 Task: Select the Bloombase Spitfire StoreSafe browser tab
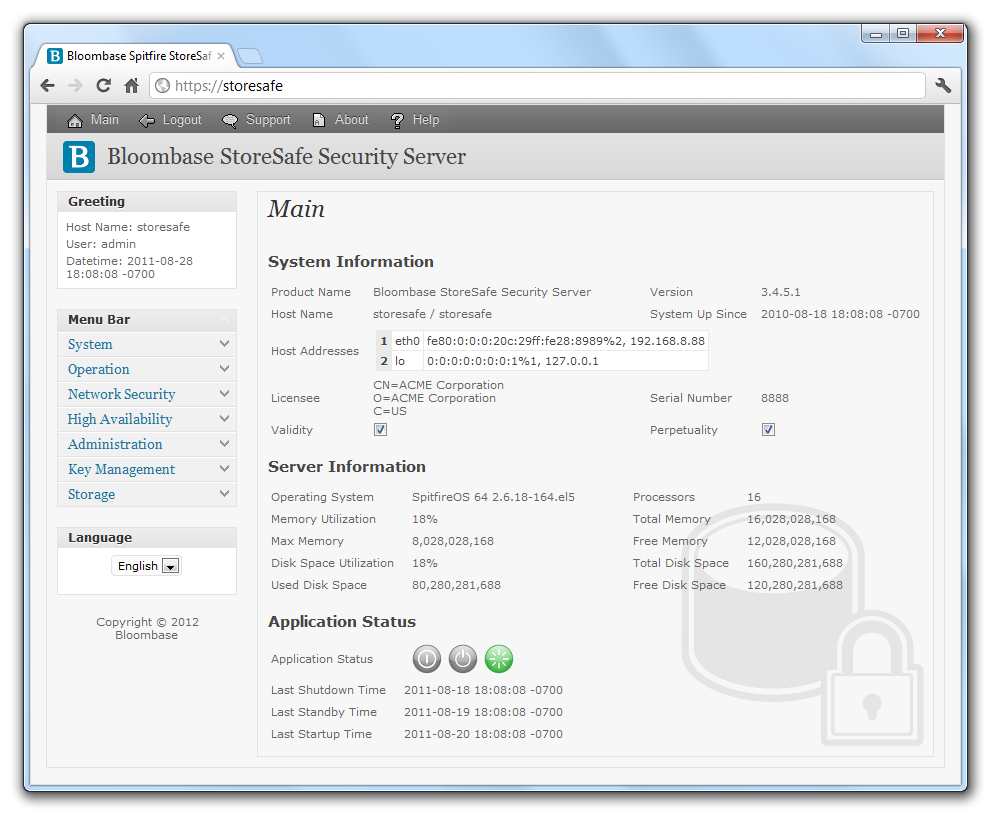coord(135,56)
